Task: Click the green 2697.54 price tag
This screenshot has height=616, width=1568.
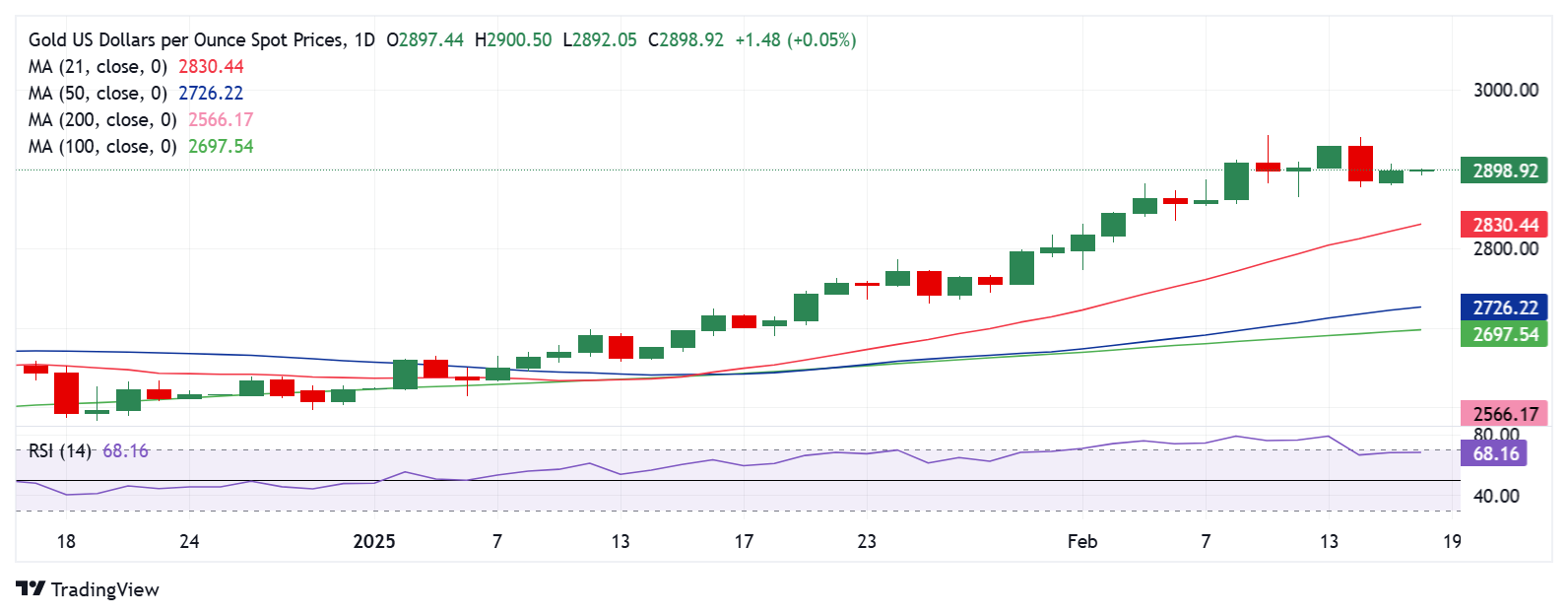Action: click(x=1504, y=335)
